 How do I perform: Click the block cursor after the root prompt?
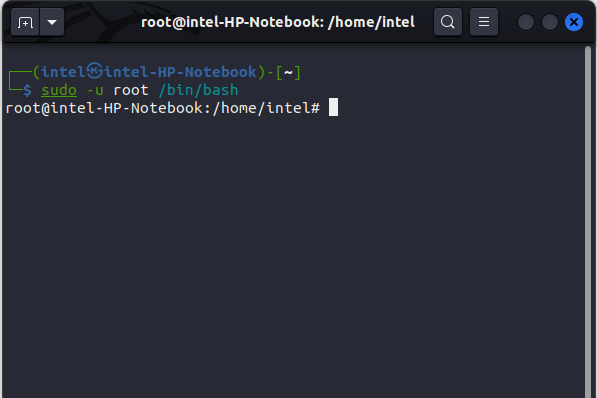click(333, 107)
